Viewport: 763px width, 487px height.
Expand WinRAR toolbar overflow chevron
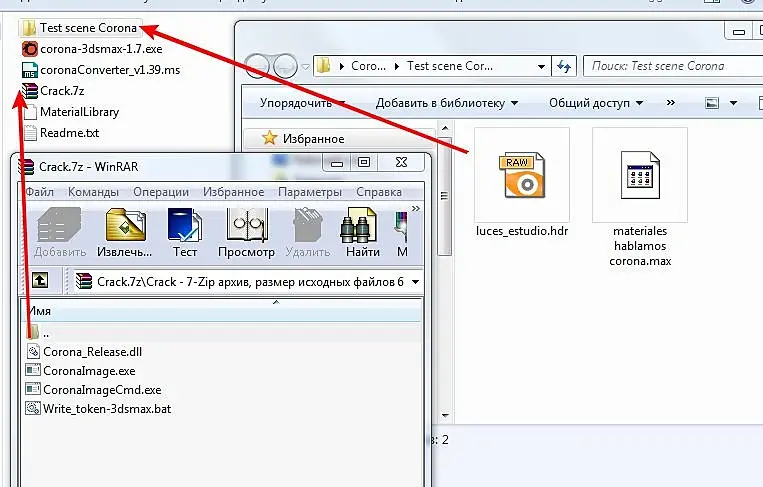click(416, 208)
